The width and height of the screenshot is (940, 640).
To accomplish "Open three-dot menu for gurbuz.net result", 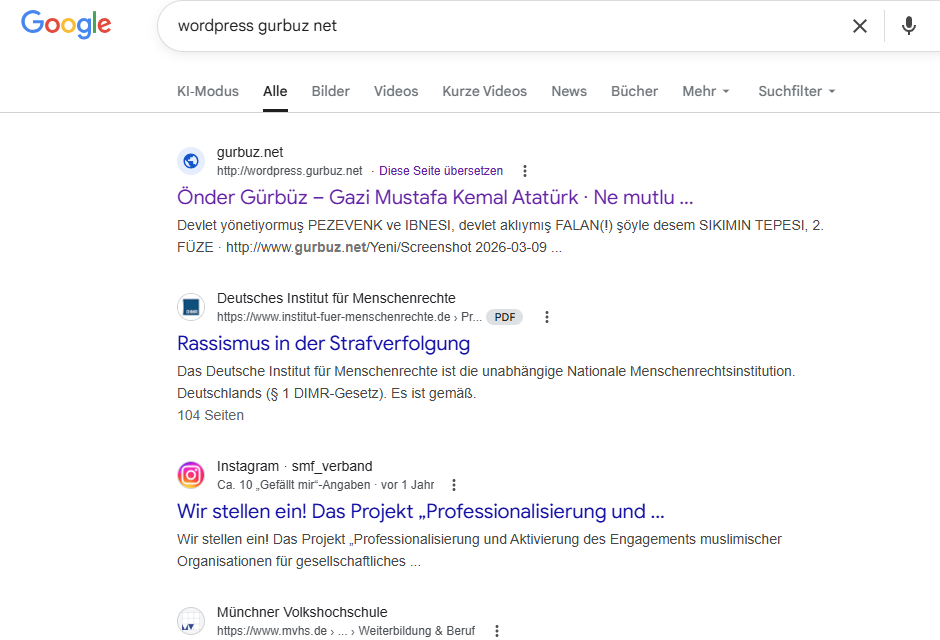I will (x=525, y=171).
